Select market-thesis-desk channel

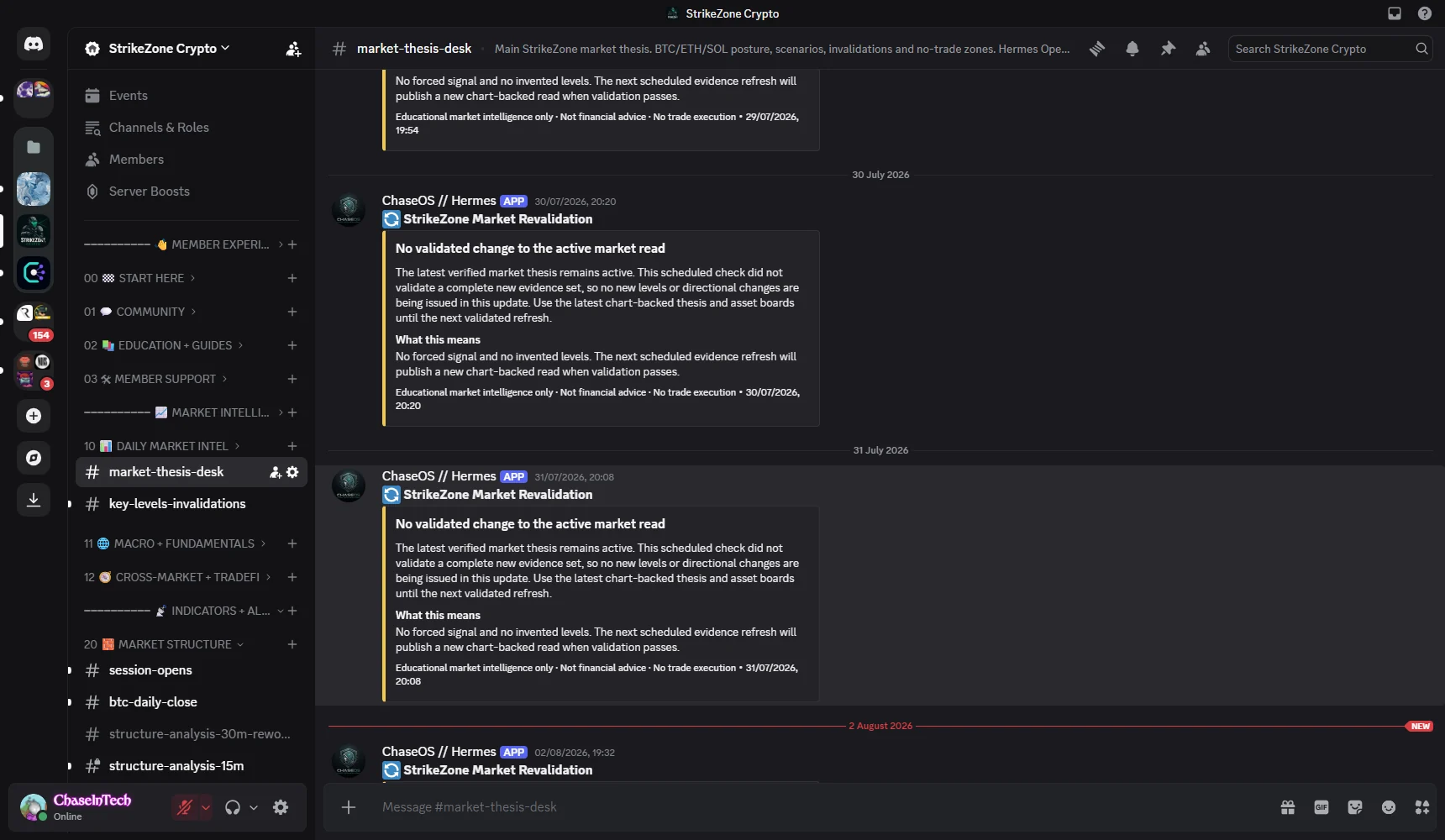192,472
